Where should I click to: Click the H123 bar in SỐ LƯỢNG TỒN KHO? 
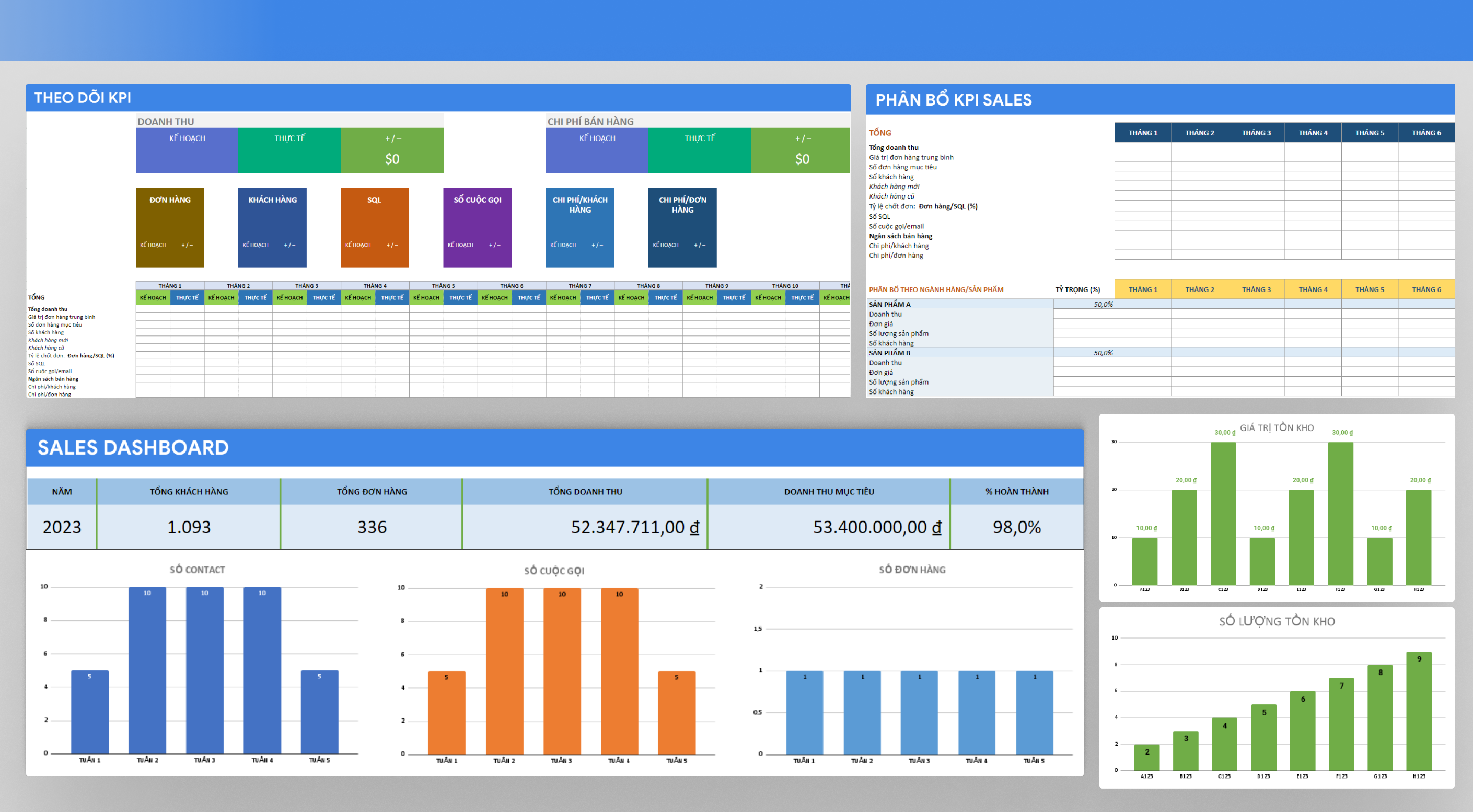pos(1419,711)
